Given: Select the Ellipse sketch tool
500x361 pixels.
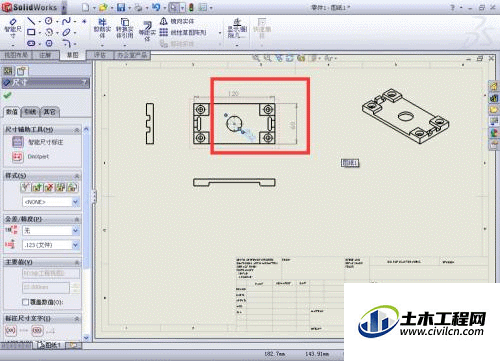Looking at the screenshot, I should pos(66,32).
